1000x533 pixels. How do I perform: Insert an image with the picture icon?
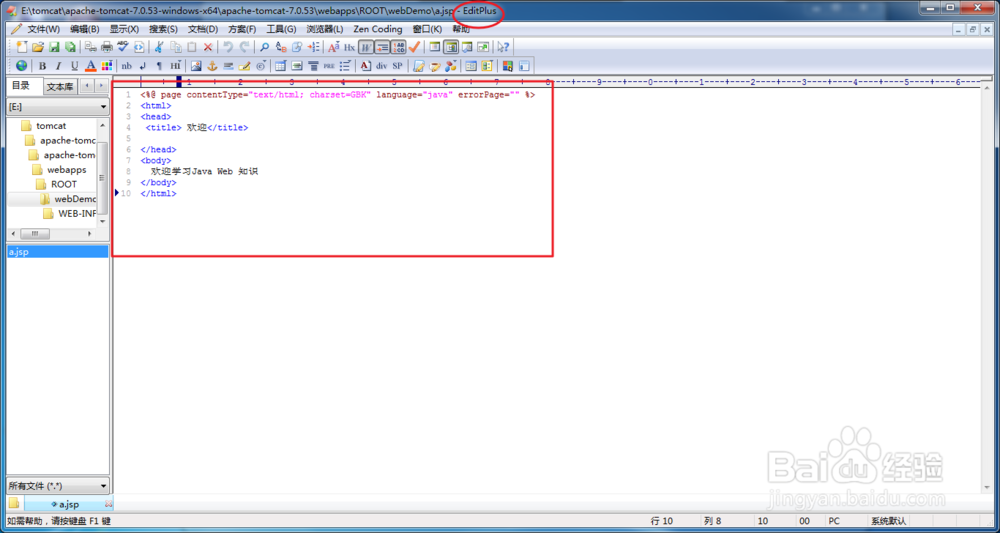[196, 66]
